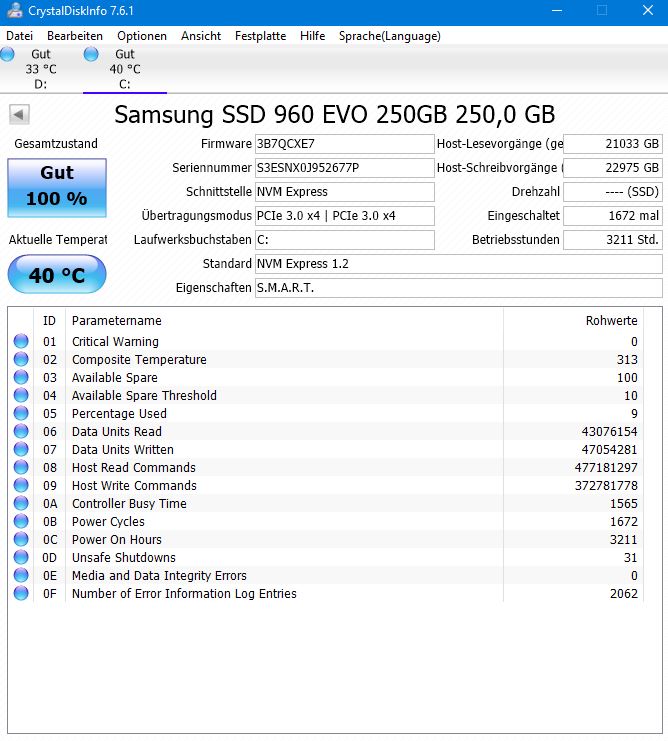668x741 pixels.
Task: Click the Rohwerte column header
Action: (x=574, y=321)
